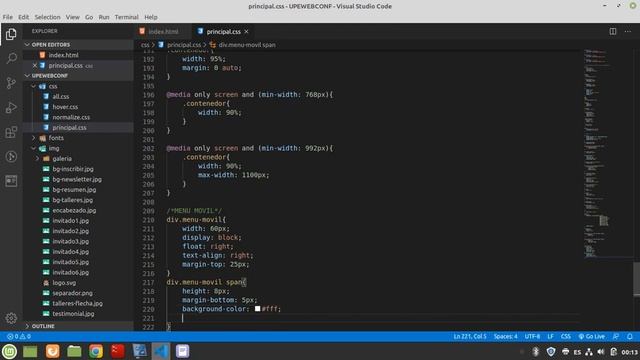Open the Extensions view
640x360 pixels.
[x=11, y=132]
